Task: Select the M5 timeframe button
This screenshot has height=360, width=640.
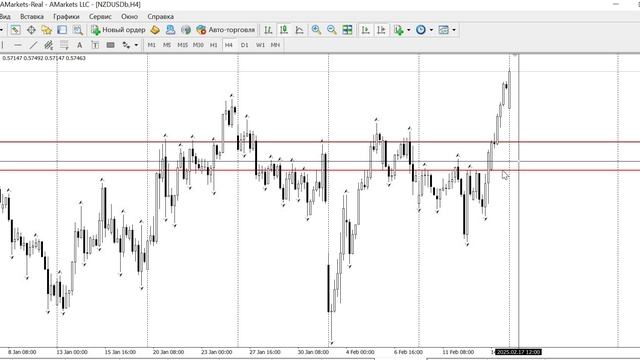Action: click(167, 45)
